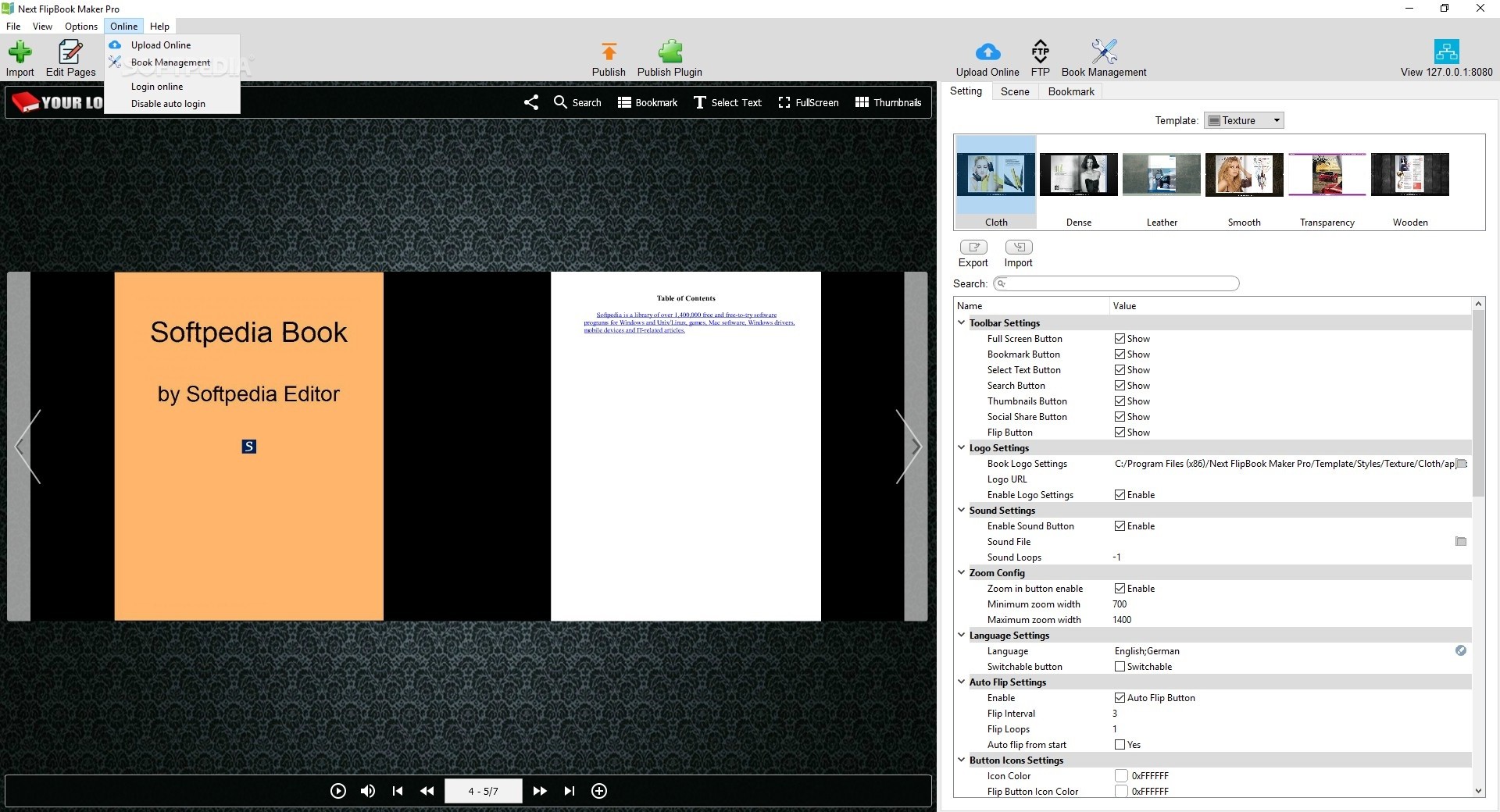Image resolution: width=1500 pixels, height=812 pixels.
Task: Toggle Bookmark Button Show checkbox
Action: pyautogui.click(x=1120, y=354)
